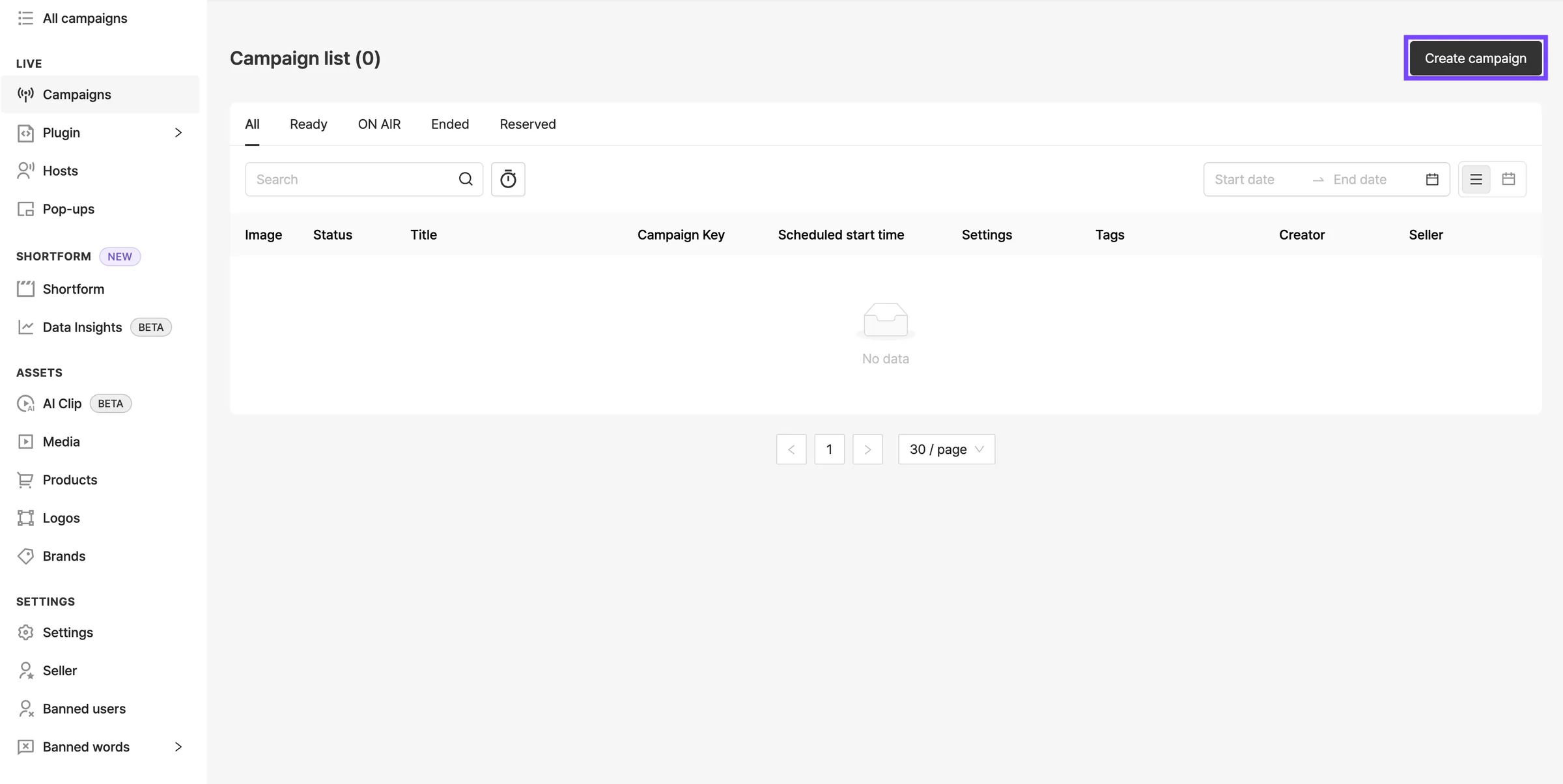Click the Creator column header

pos(1301,235)
